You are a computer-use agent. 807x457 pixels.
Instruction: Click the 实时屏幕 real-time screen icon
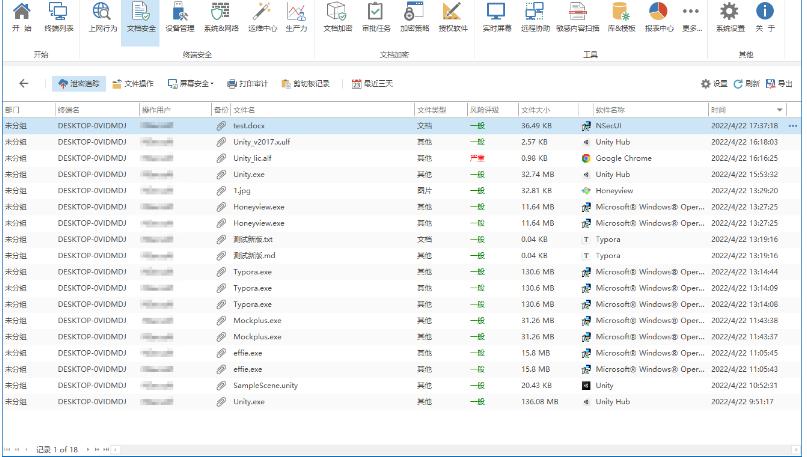click(x=496, y=17)
